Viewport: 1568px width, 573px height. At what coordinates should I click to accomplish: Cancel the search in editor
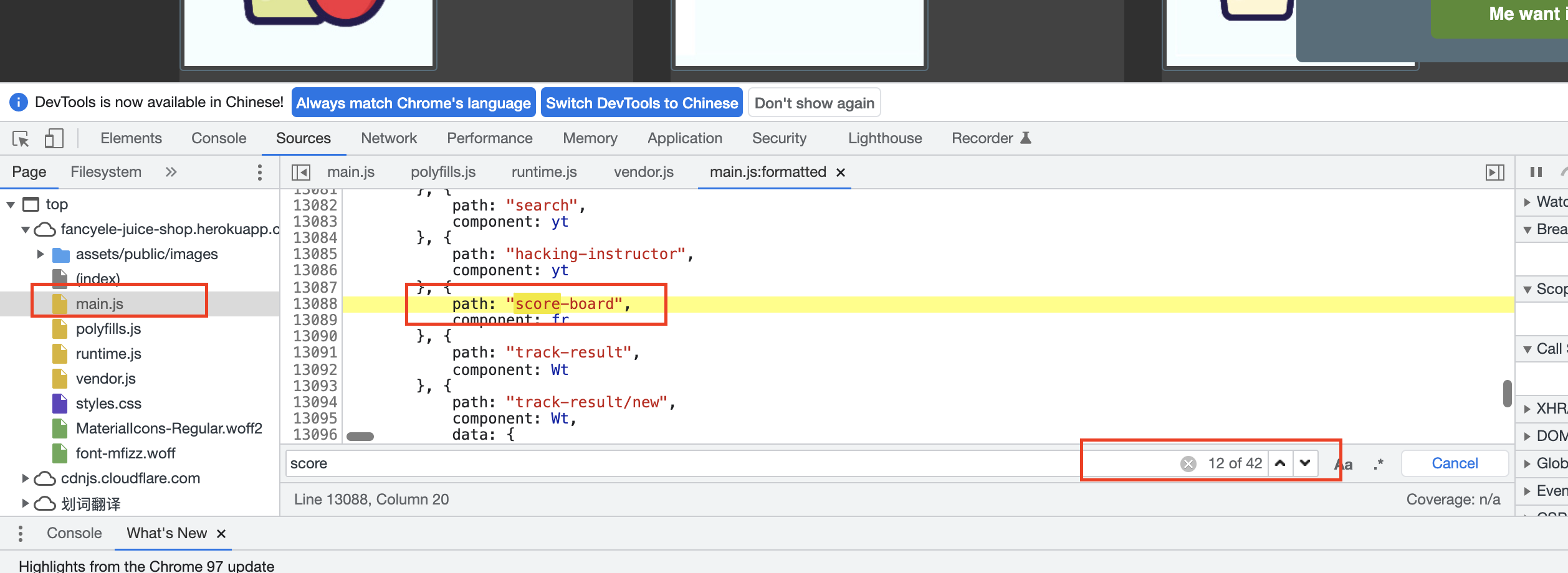click(x=1455, y=463)
